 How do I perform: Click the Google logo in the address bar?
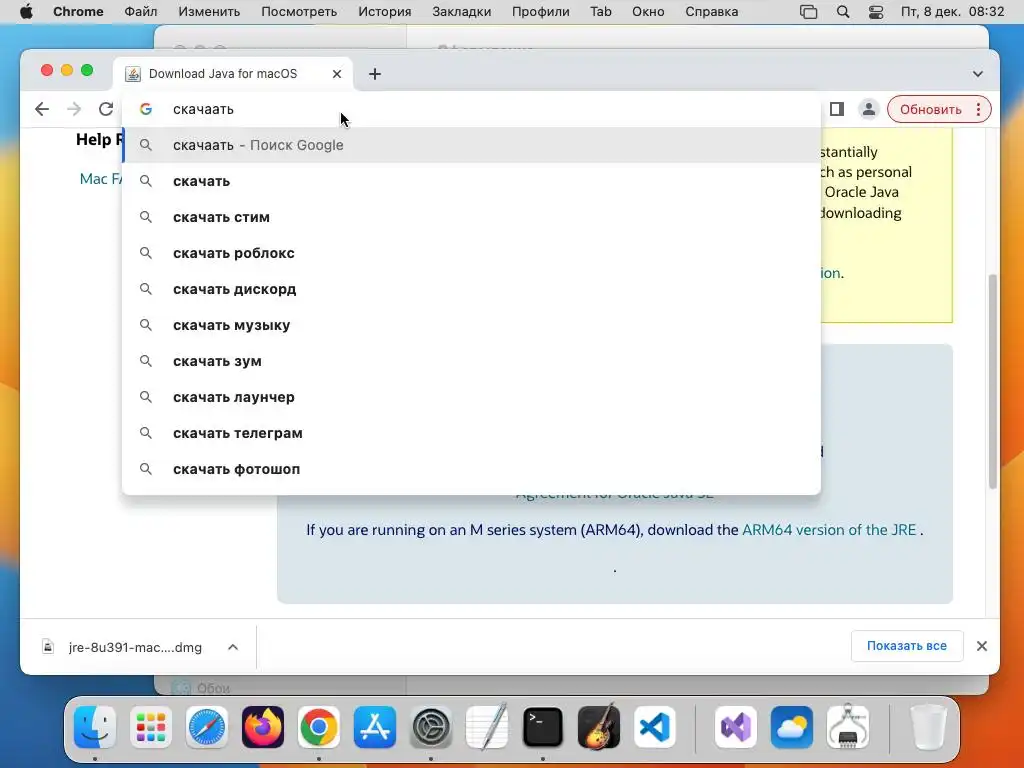click(146, 109)
